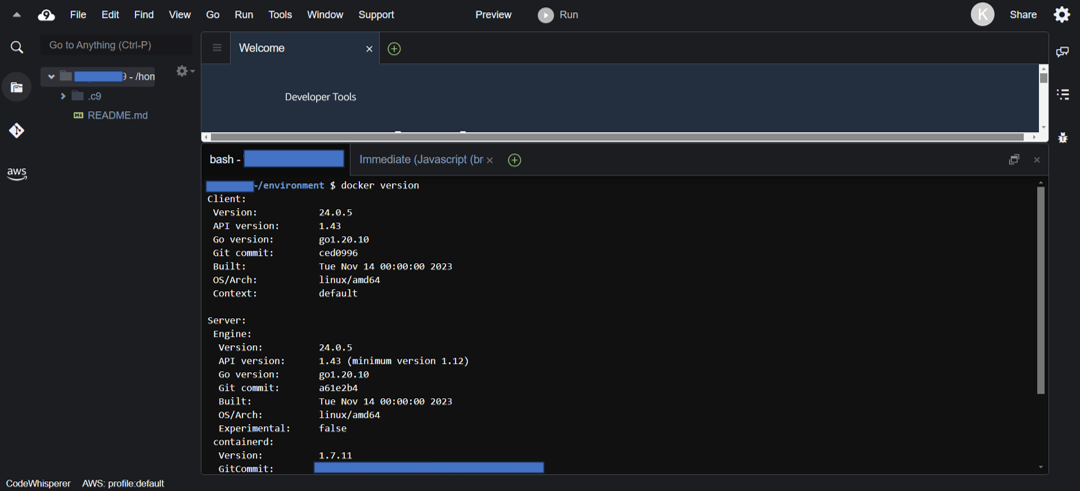Close the Immediate Javascript tab
This screenshot has width=1080, height=491.
tap(490, 160)
